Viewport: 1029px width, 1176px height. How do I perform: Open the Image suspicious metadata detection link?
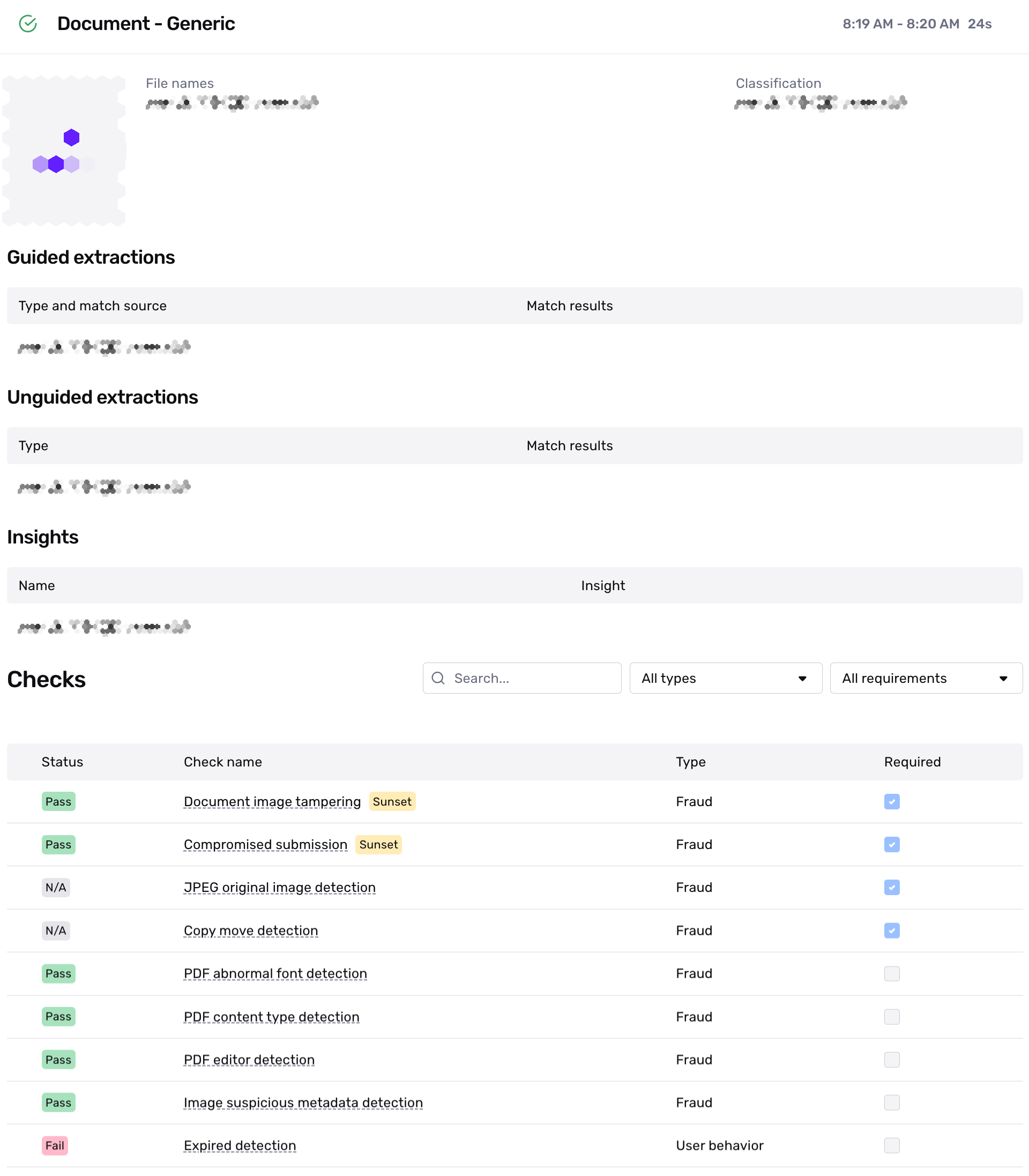303,1103
